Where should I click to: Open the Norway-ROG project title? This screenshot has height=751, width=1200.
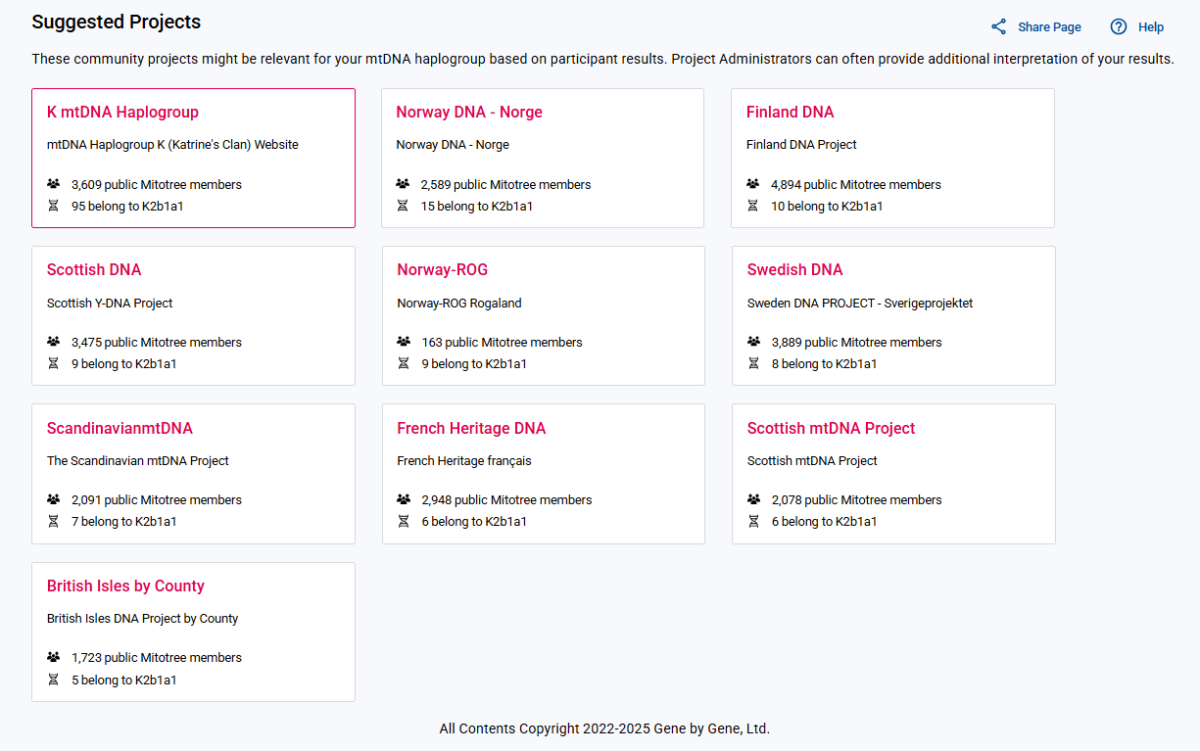[x=442, y=270]
